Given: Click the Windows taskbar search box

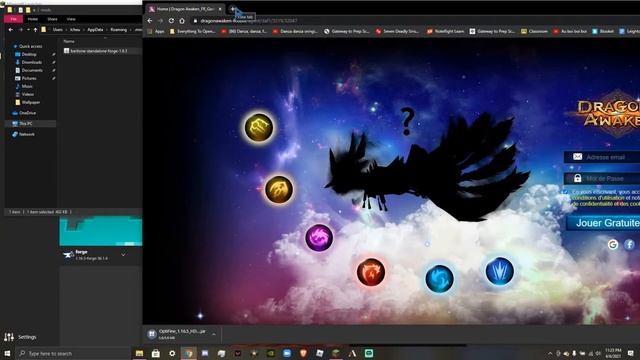Looking at the screenshot, I should (73, 353).
